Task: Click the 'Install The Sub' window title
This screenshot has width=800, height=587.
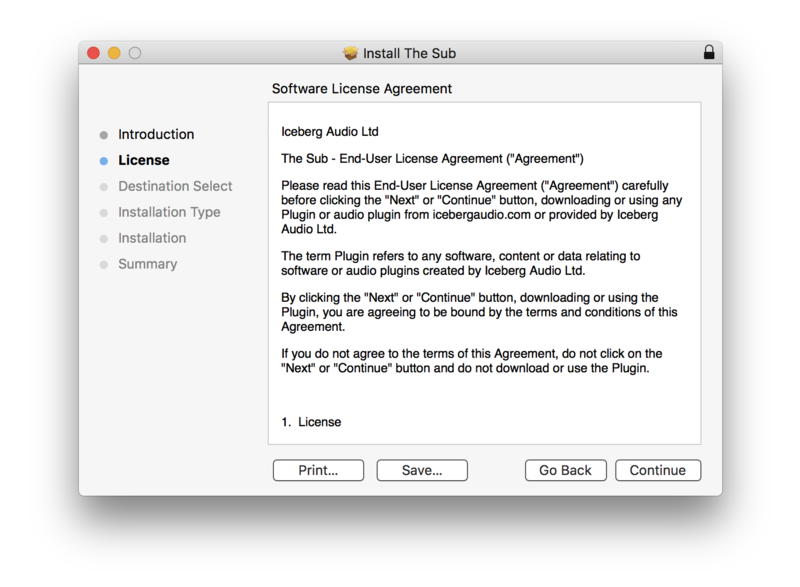Action: tap(409, 53)
